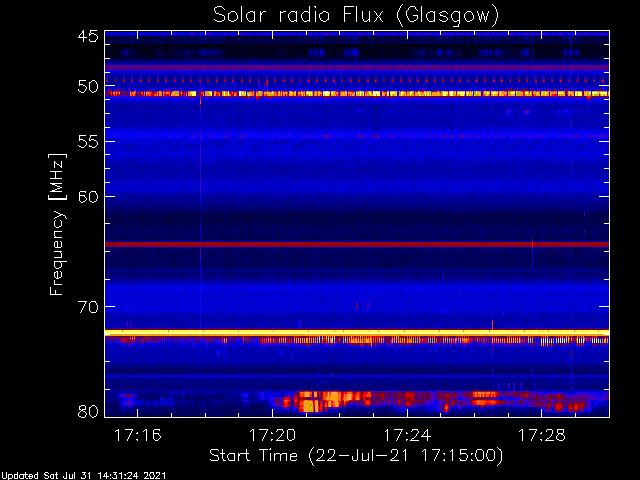Click the 60 frequency tick label

[x=88, y=197]
